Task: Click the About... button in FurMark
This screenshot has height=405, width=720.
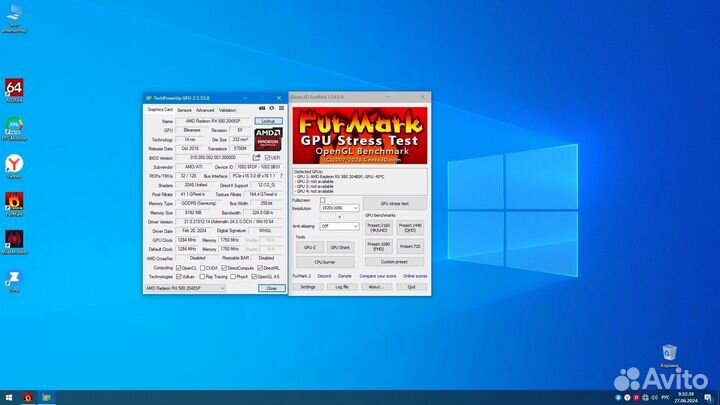Action: tap(376, 287)
